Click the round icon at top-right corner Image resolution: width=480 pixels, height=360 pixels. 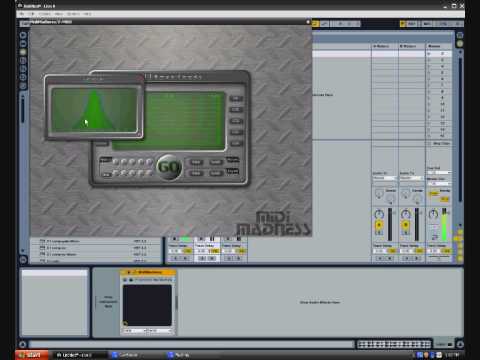tap(460, 35)
